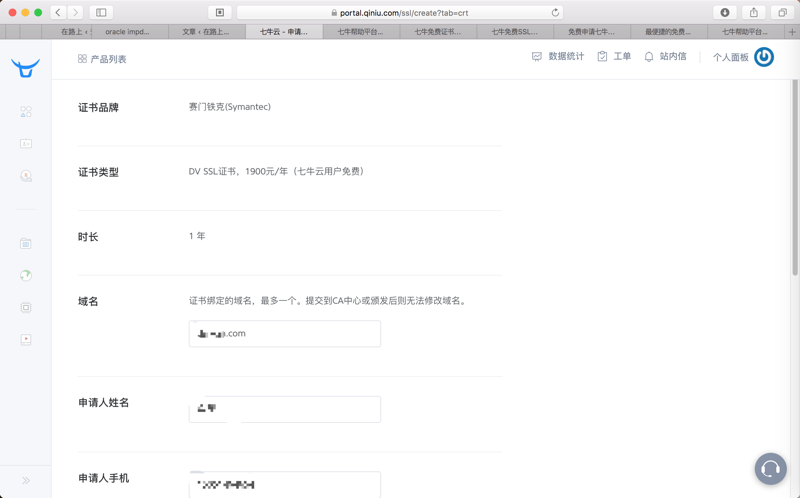Switch to the 七牛免费SSL tab

click(x=515, y=32)
